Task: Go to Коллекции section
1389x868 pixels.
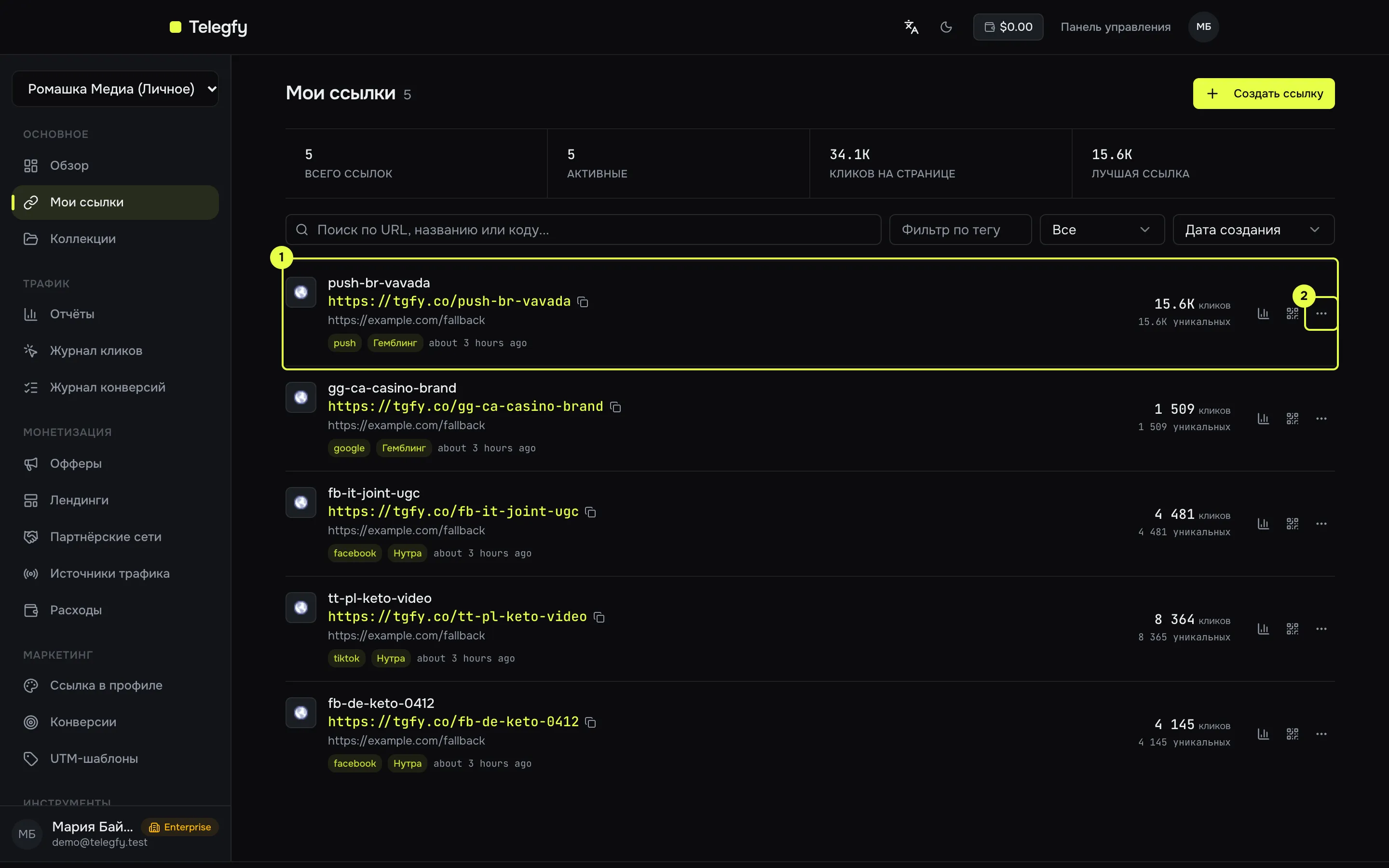Action: coord(115,239)
